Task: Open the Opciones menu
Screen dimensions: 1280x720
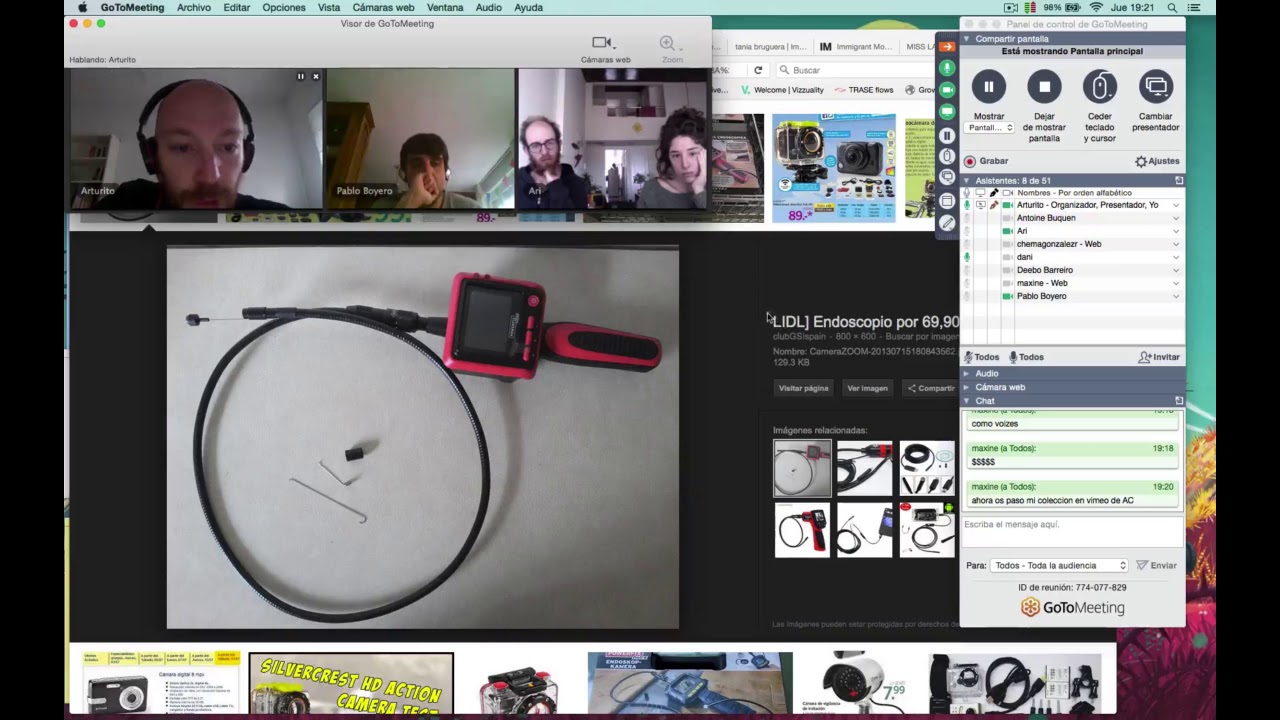Action: (x=284, y=7)
